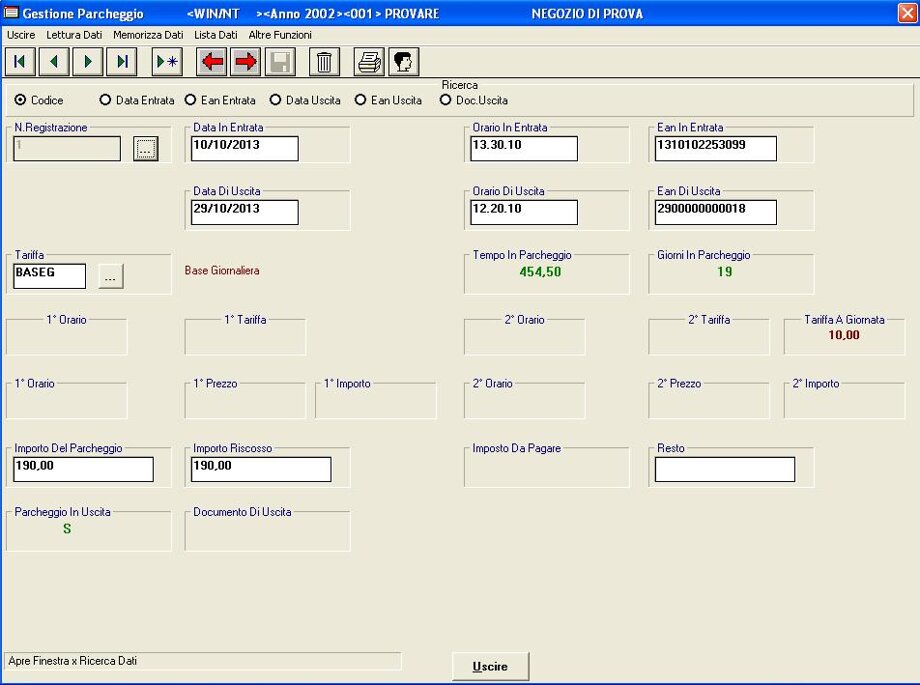Click the Resto input field
Viewport: 920px width, 685px height.
click(x=724, y=469)
